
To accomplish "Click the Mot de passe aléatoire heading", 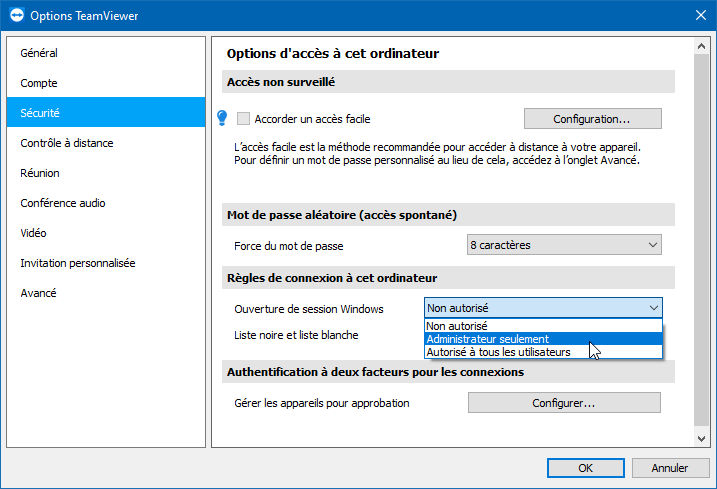I will point(342,215).
